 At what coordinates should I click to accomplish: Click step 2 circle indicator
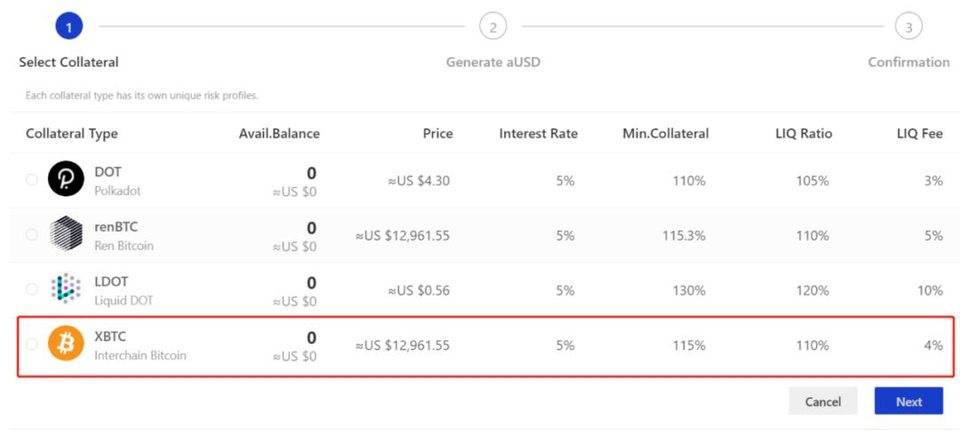click(493, 27)
